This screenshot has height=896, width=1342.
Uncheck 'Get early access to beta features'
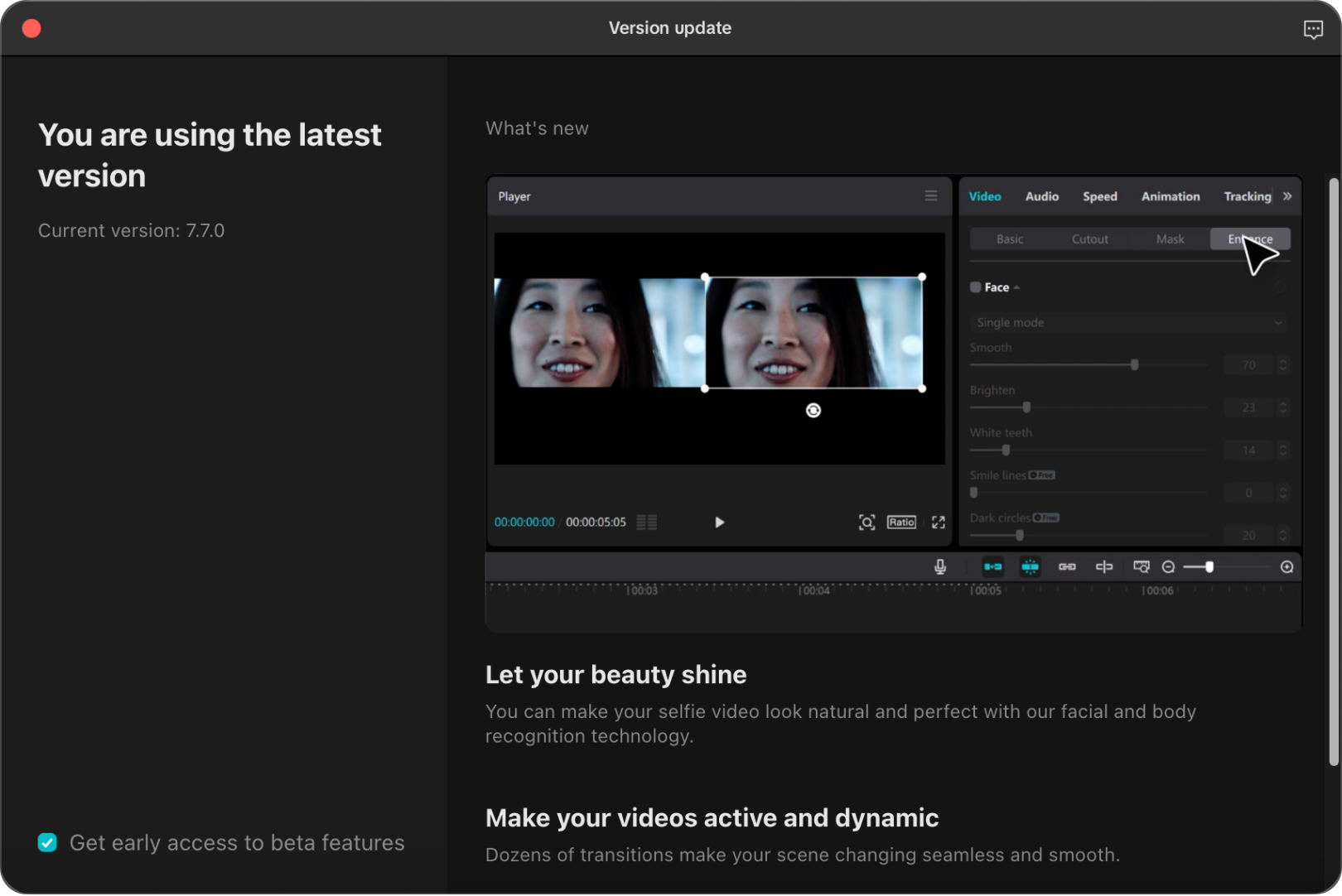click(48, 843)
